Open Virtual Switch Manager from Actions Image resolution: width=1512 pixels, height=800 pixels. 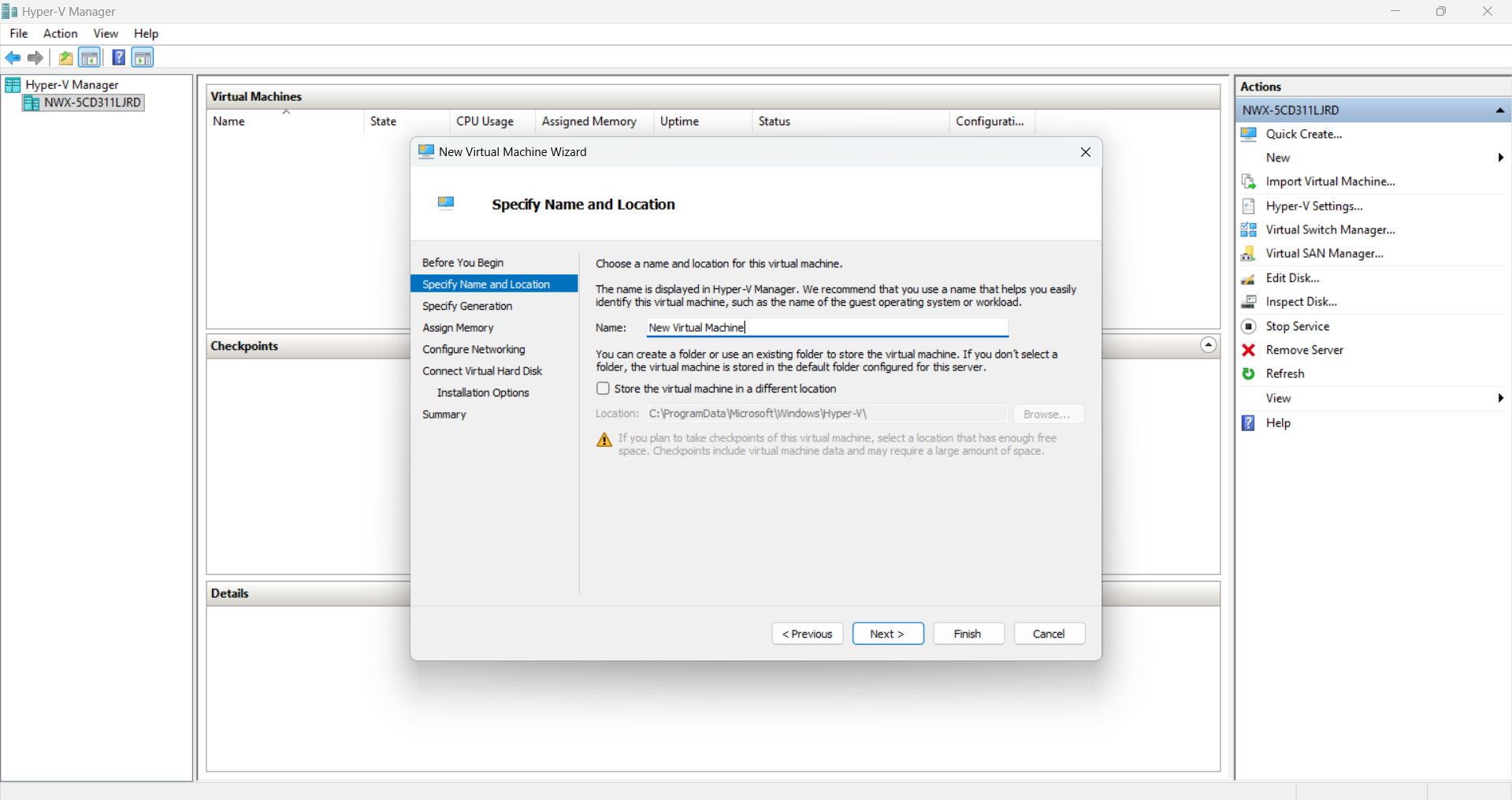pyautogui.click(x=1329, y=229)
